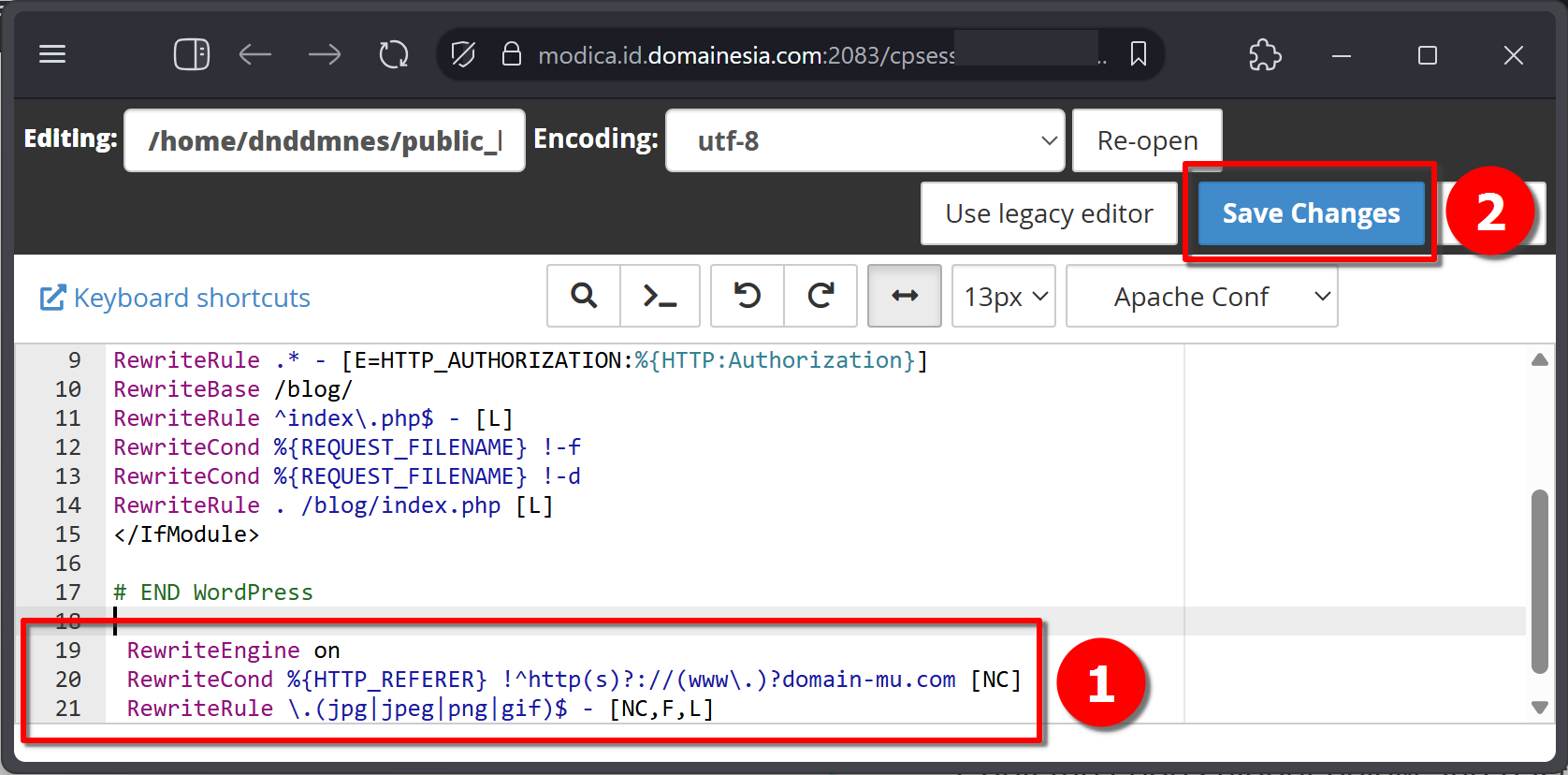Image resolution: width=1568 pixels, height=775 pixels.
Task: Click the HTTP_REFERER RewriteCond line
Action: (573, 679)
